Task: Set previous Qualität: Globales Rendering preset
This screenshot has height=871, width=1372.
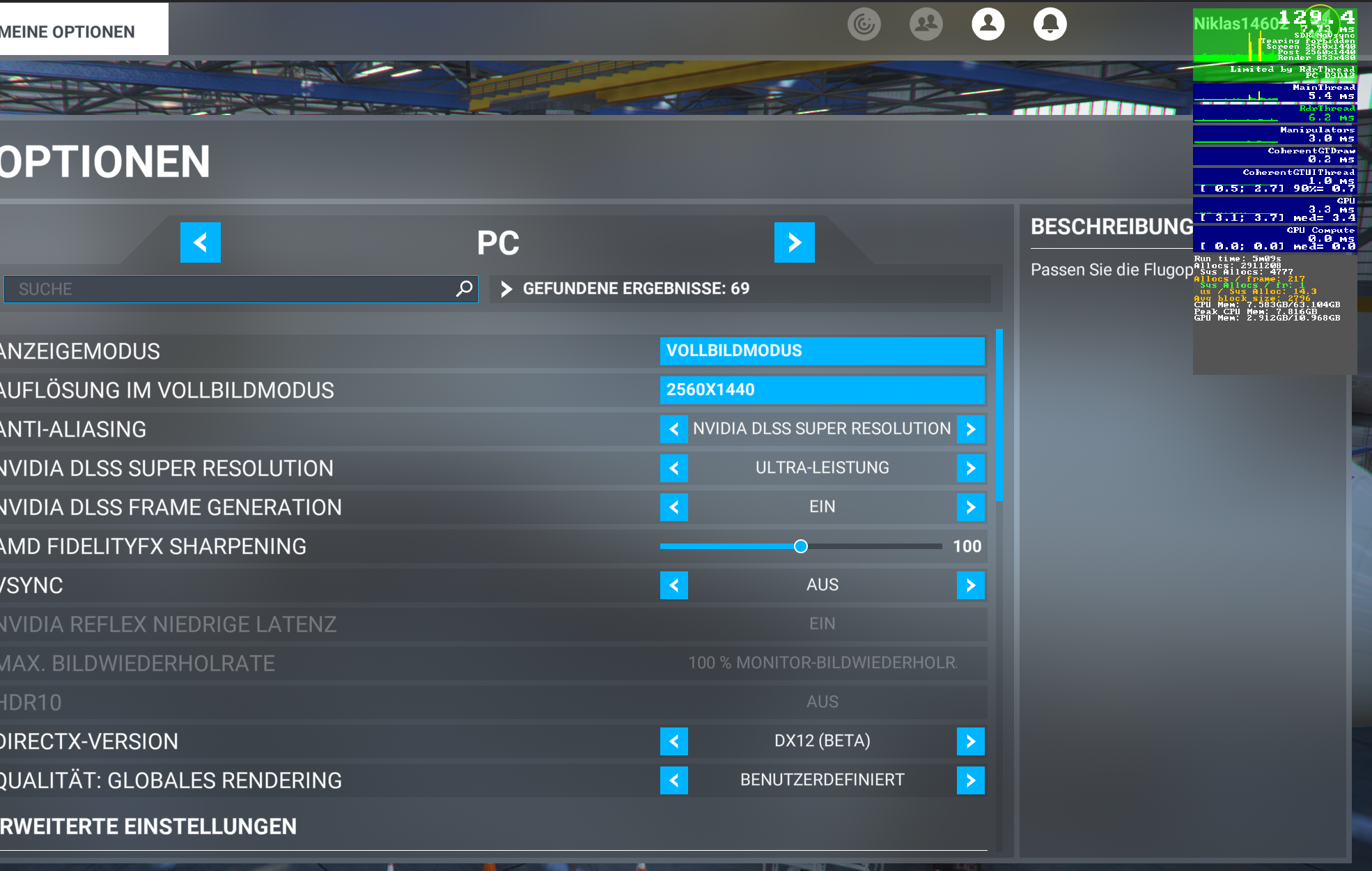Action: tap(673, 780)
